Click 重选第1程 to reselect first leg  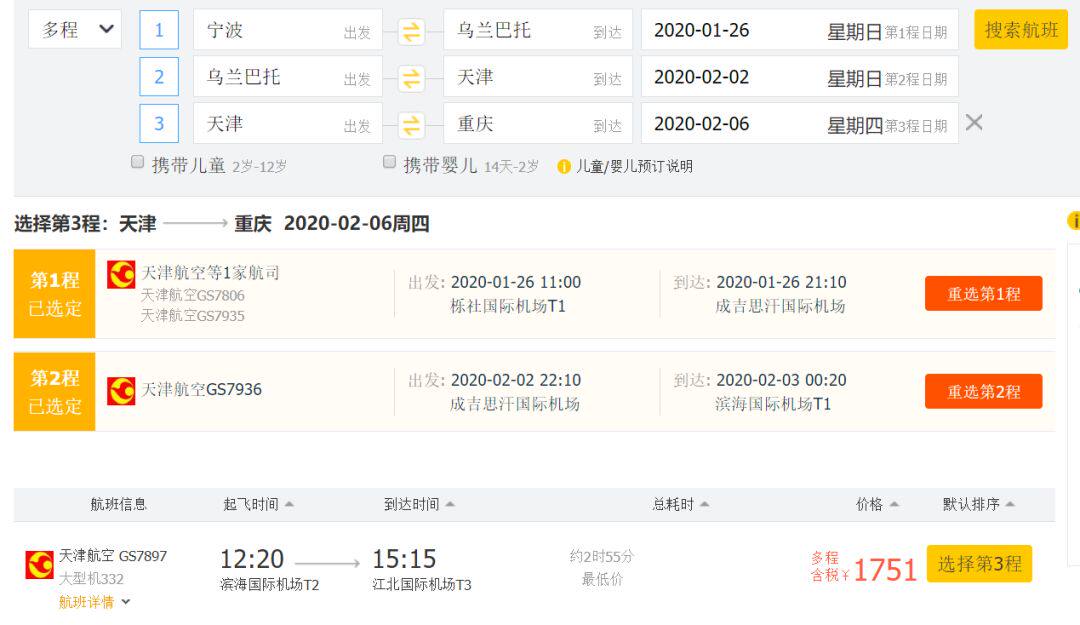click(x=983, y=294)
